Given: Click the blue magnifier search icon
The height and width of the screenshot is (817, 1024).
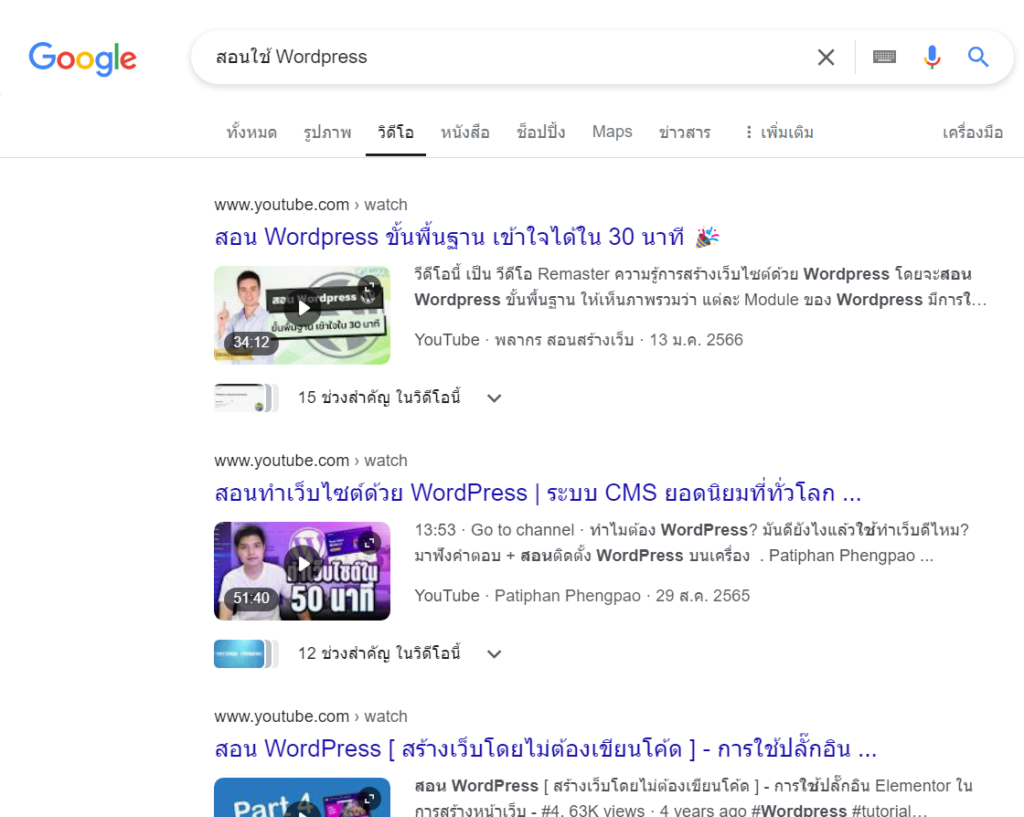Looking at the screenshot, I should [978, 58].
